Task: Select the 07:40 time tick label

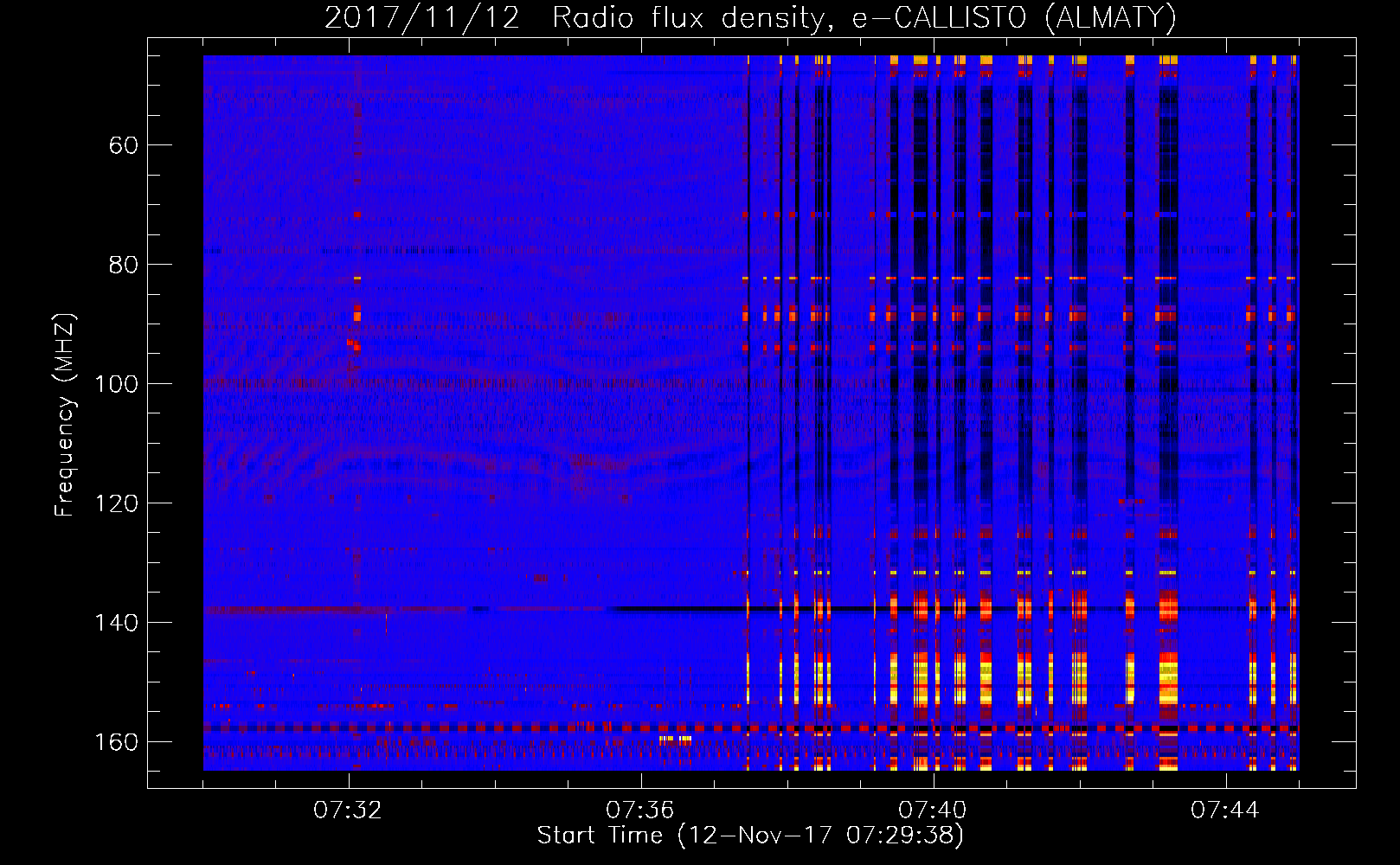Action: point(933,811)
